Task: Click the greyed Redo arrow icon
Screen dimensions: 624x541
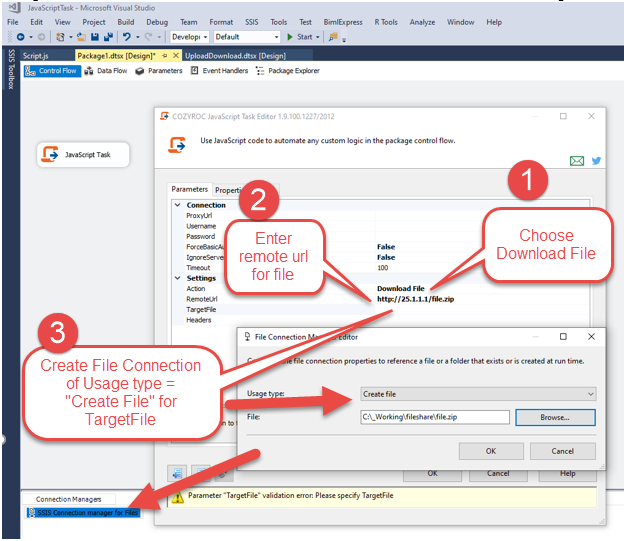Action: (x=148, y=37)
